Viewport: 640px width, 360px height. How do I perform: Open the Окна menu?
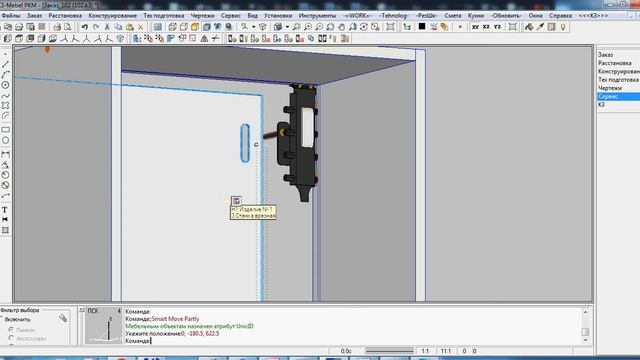tap(536, 16)
